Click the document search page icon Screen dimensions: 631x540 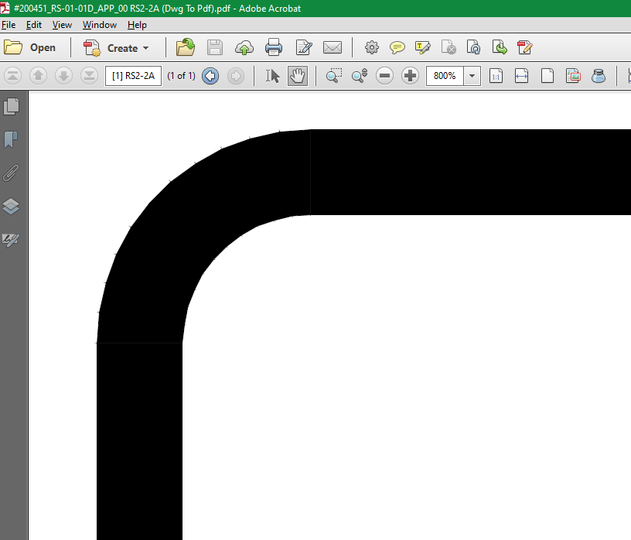click(473, 47)
